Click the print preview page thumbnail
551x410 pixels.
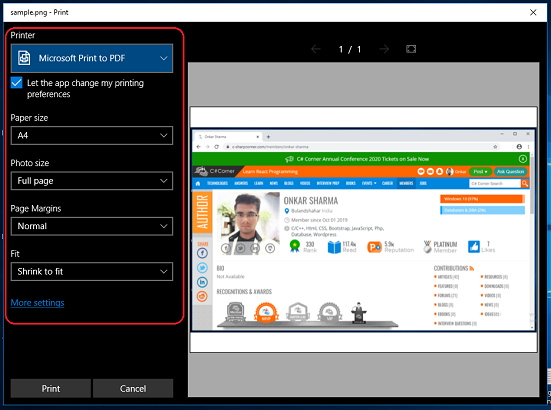click(x=363, y=229)
